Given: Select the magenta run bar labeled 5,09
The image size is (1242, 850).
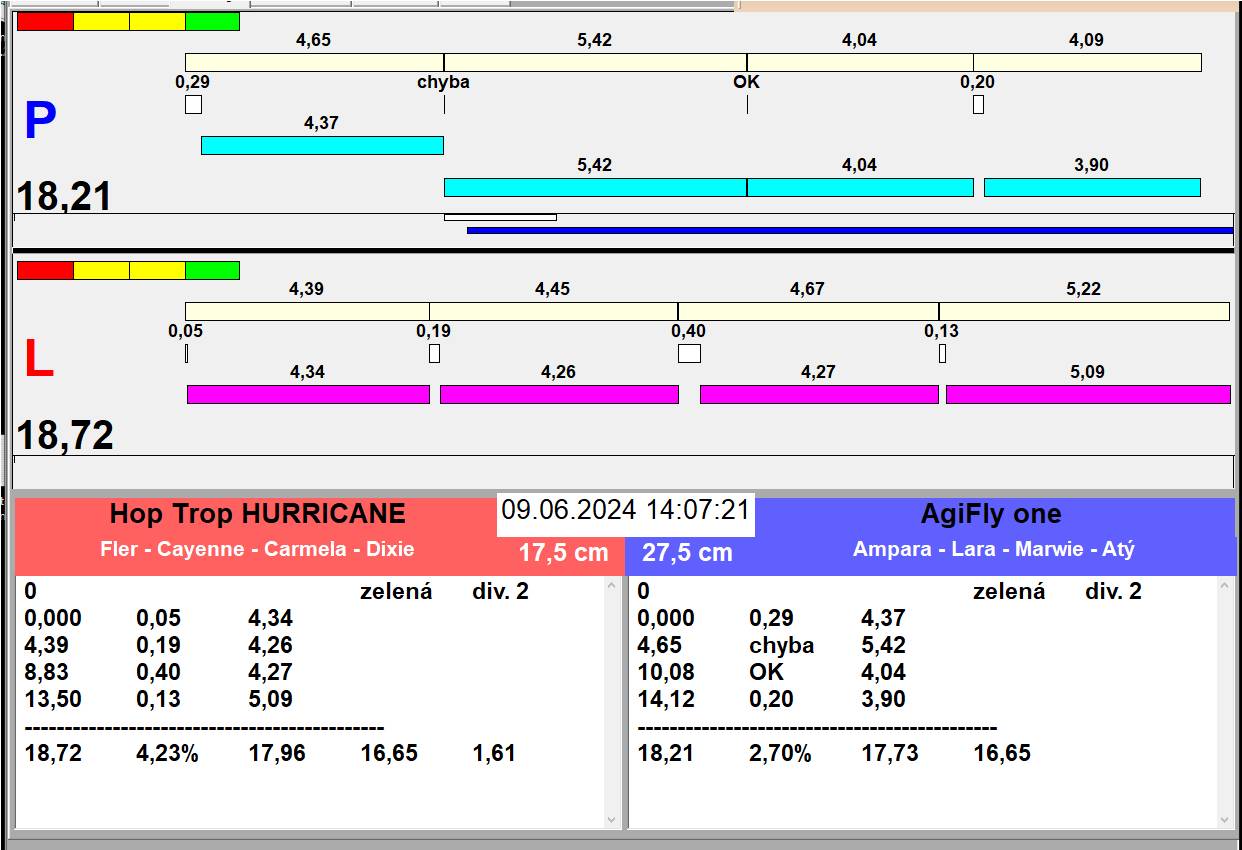Looking at the screenshot, I should tap(1088, 394).
